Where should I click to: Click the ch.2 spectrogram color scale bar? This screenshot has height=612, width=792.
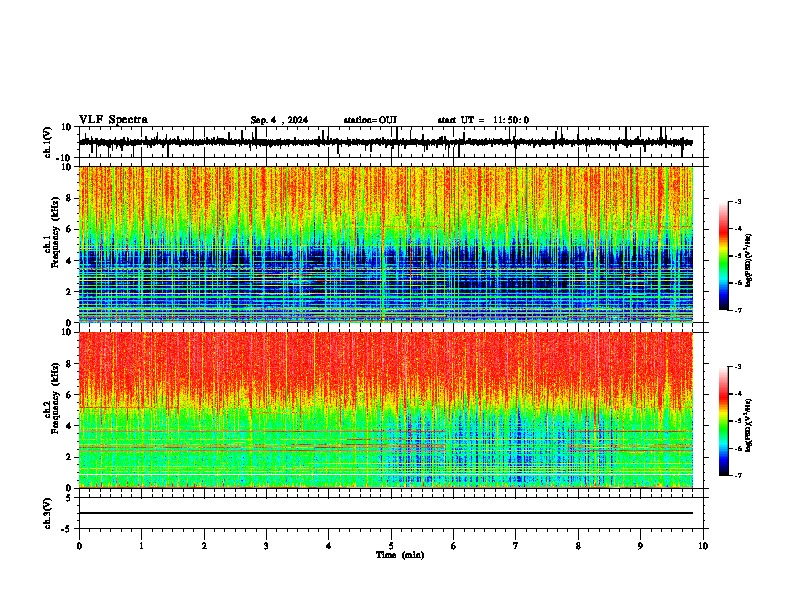point(723,421)
